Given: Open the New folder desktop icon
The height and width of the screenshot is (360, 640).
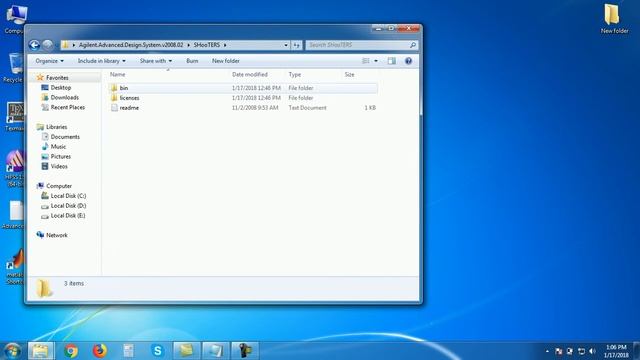Looking at the screenshot, I should pyautogui.click(x=613, y=19).
